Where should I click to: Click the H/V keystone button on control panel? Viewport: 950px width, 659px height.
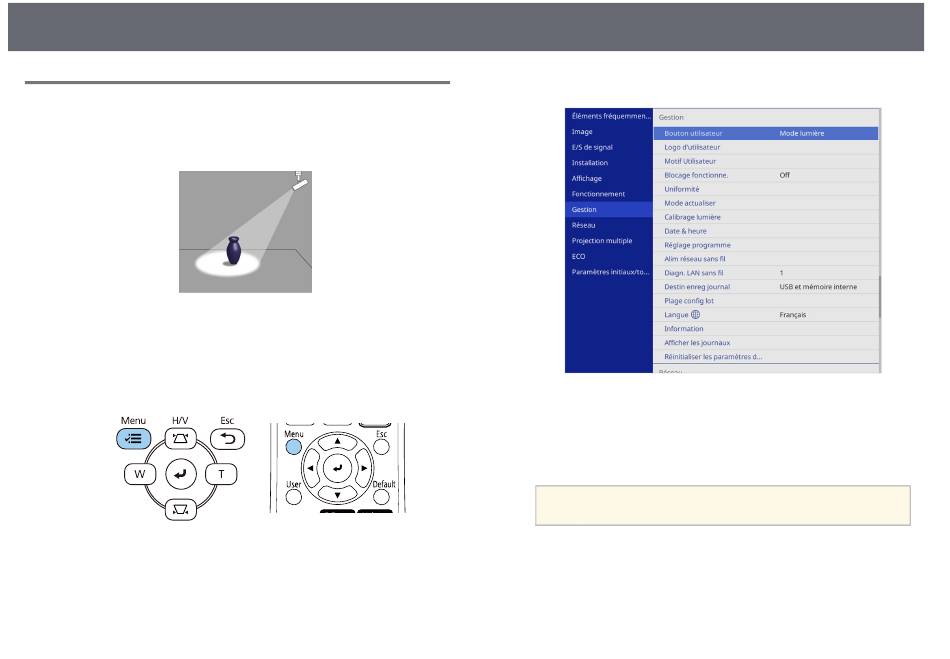pos(181,439)
